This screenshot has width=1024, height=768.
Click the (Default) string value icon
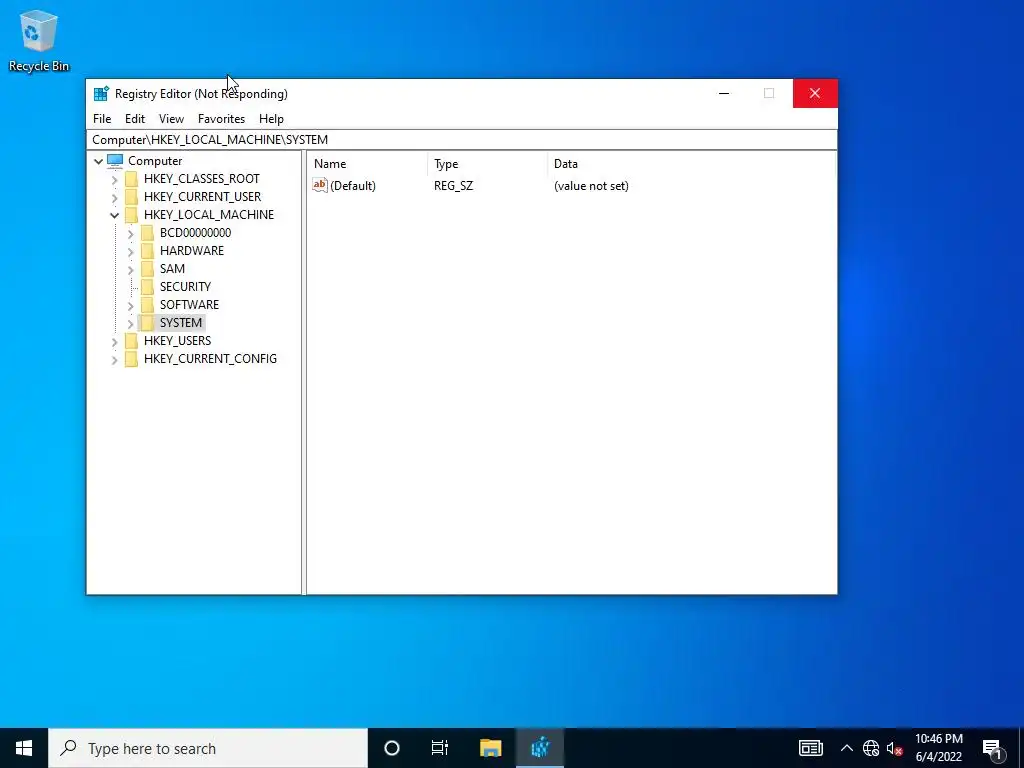[319, 185]
